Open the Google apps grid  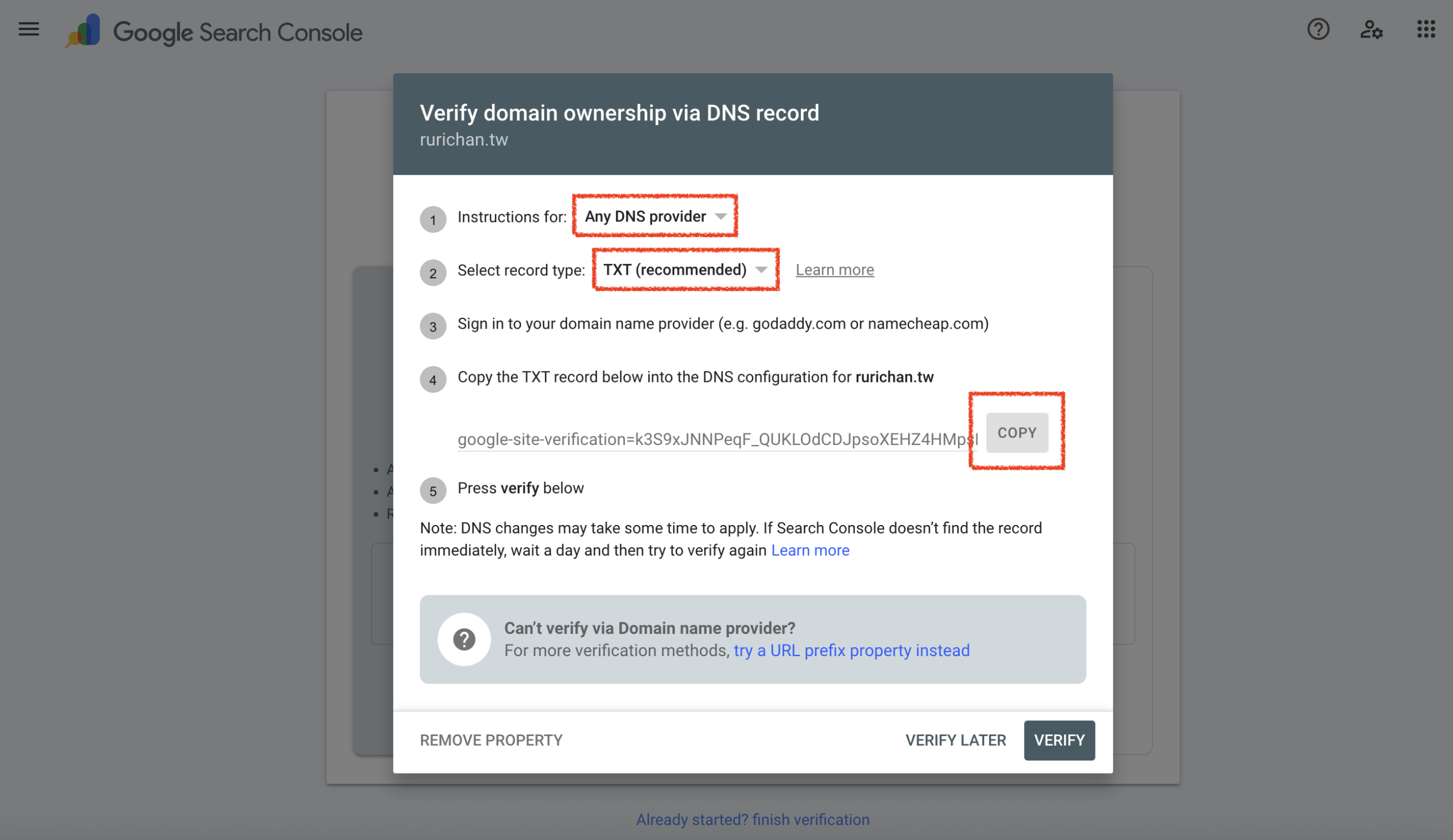pos(1426,29)
